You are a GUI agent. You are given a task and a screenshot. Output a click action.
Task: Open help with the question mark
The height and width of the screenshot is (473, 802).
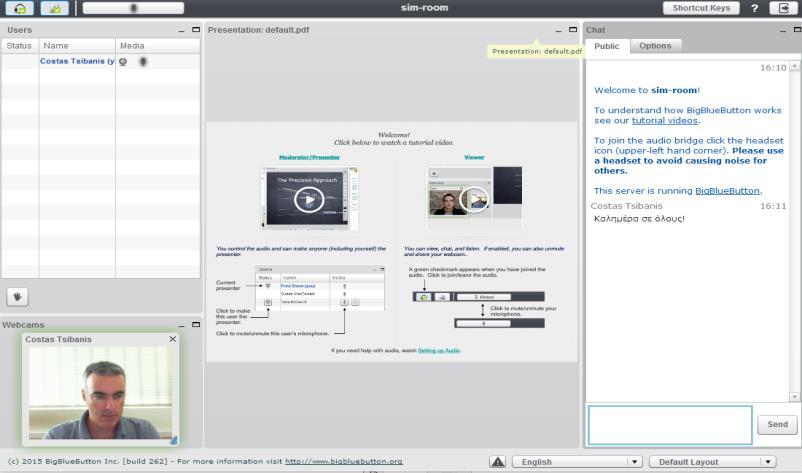754,8
